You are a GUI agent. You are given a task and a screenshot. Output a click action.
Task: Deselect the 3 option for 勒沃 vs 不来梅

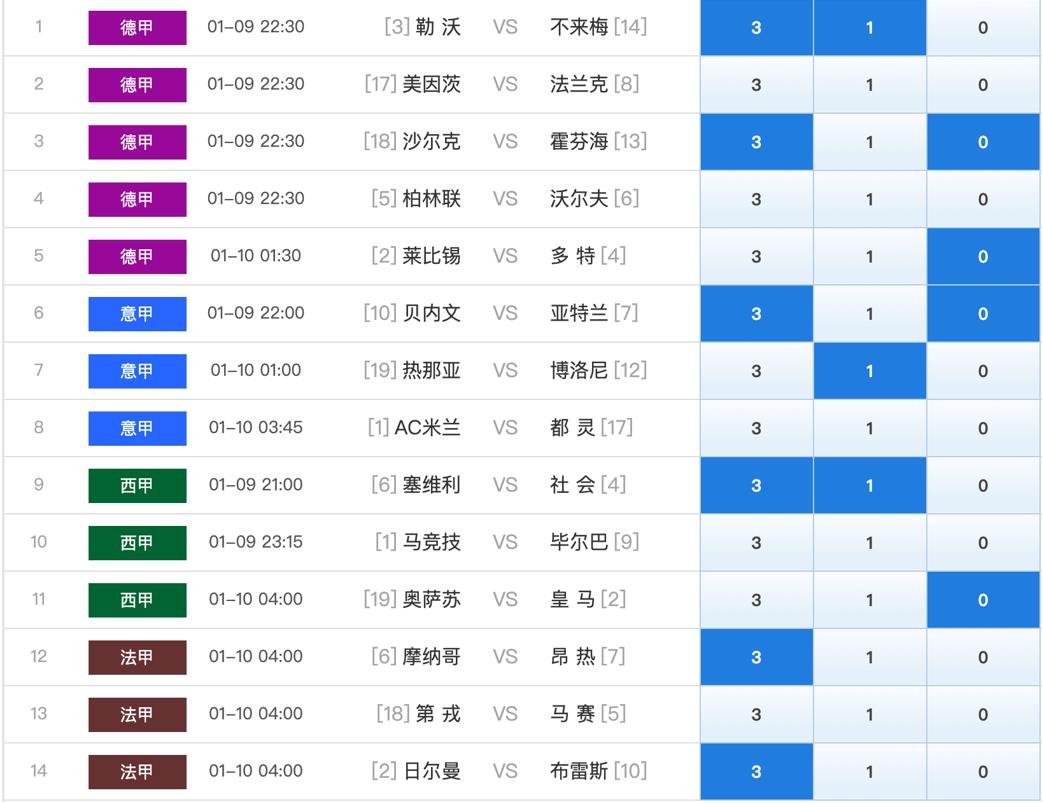coord(756,27)
